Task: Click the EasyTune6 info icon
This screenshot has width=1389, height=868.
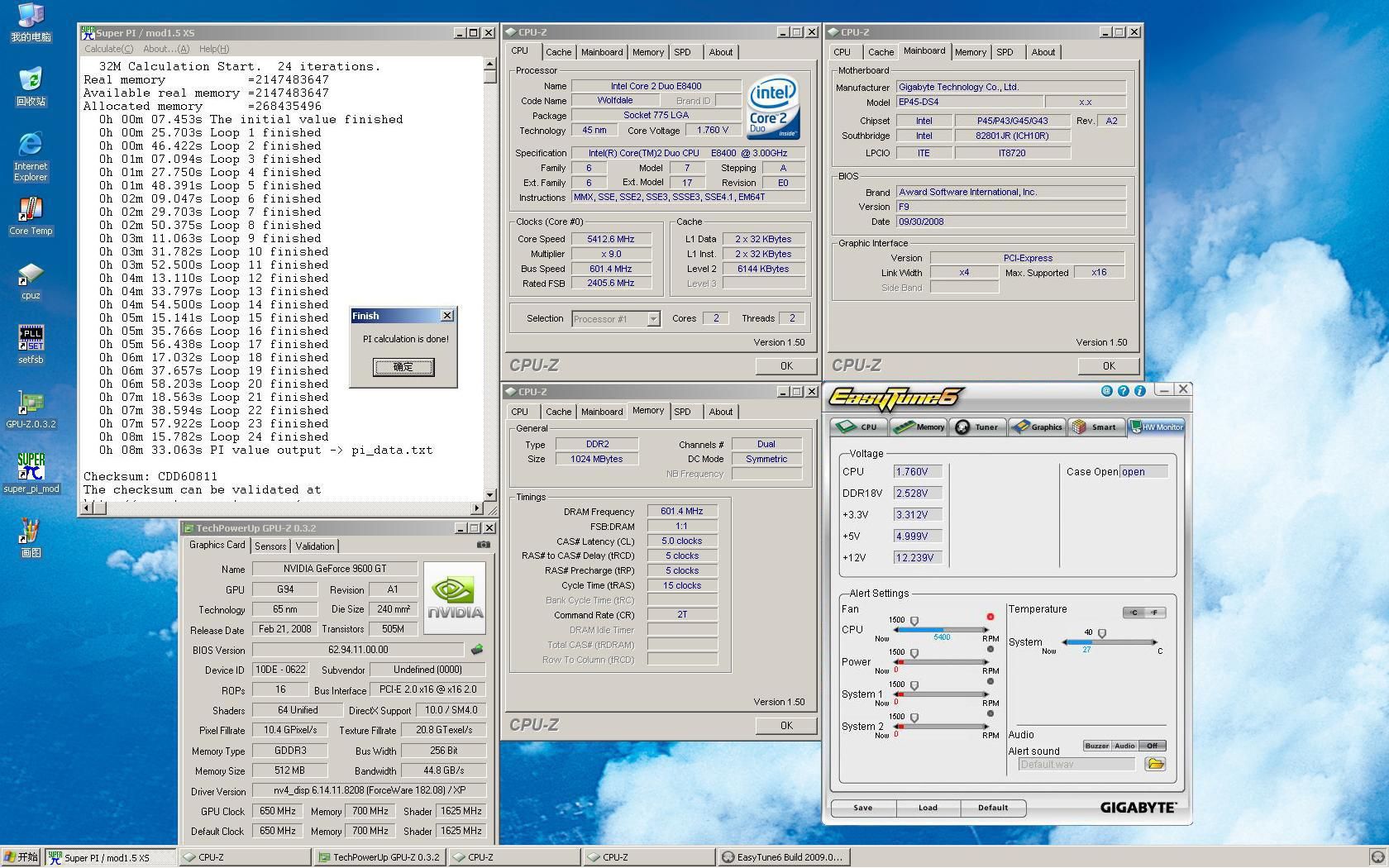Action: click(x=1139, y=391)
